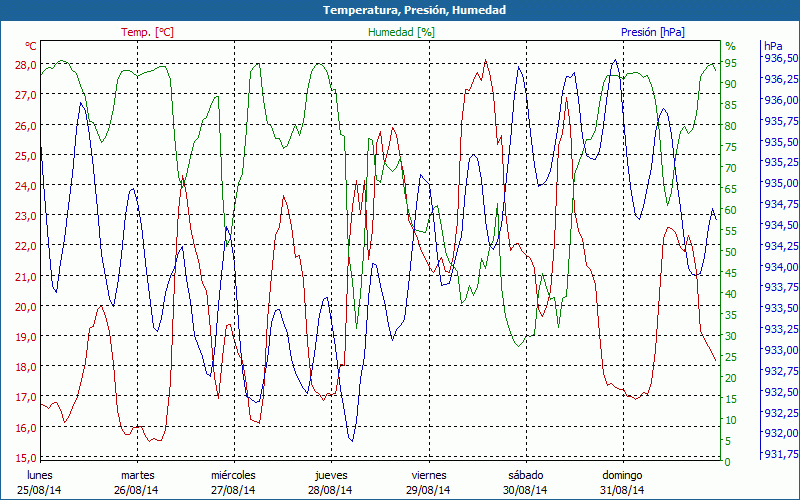Image resolution: width=800 pixels, height=500 pixels.
Task: Click the green 'Humedad [%]' legend label
Action: tap(402, 32)
